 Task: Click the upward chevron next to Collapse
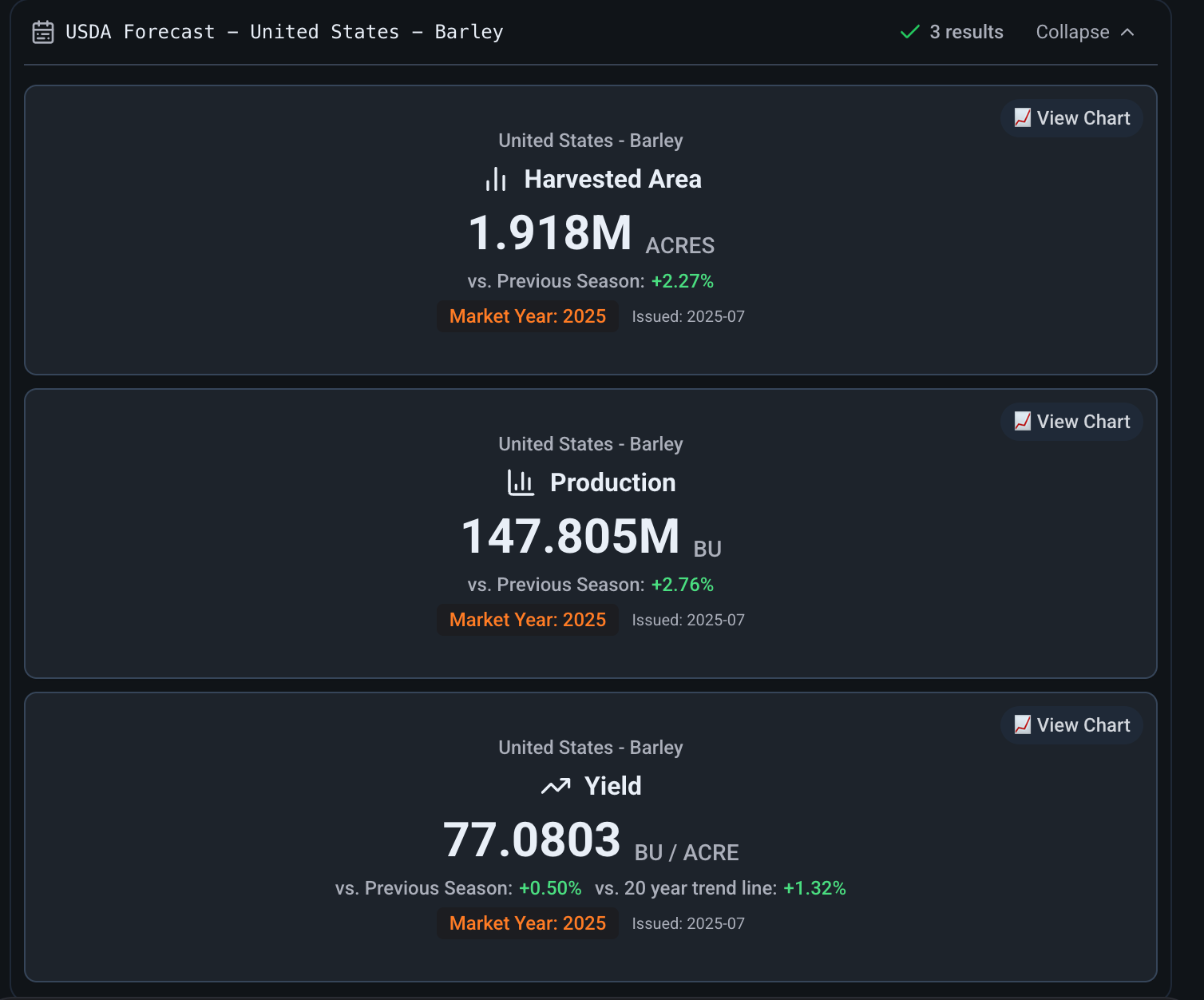click(1127, 32)
